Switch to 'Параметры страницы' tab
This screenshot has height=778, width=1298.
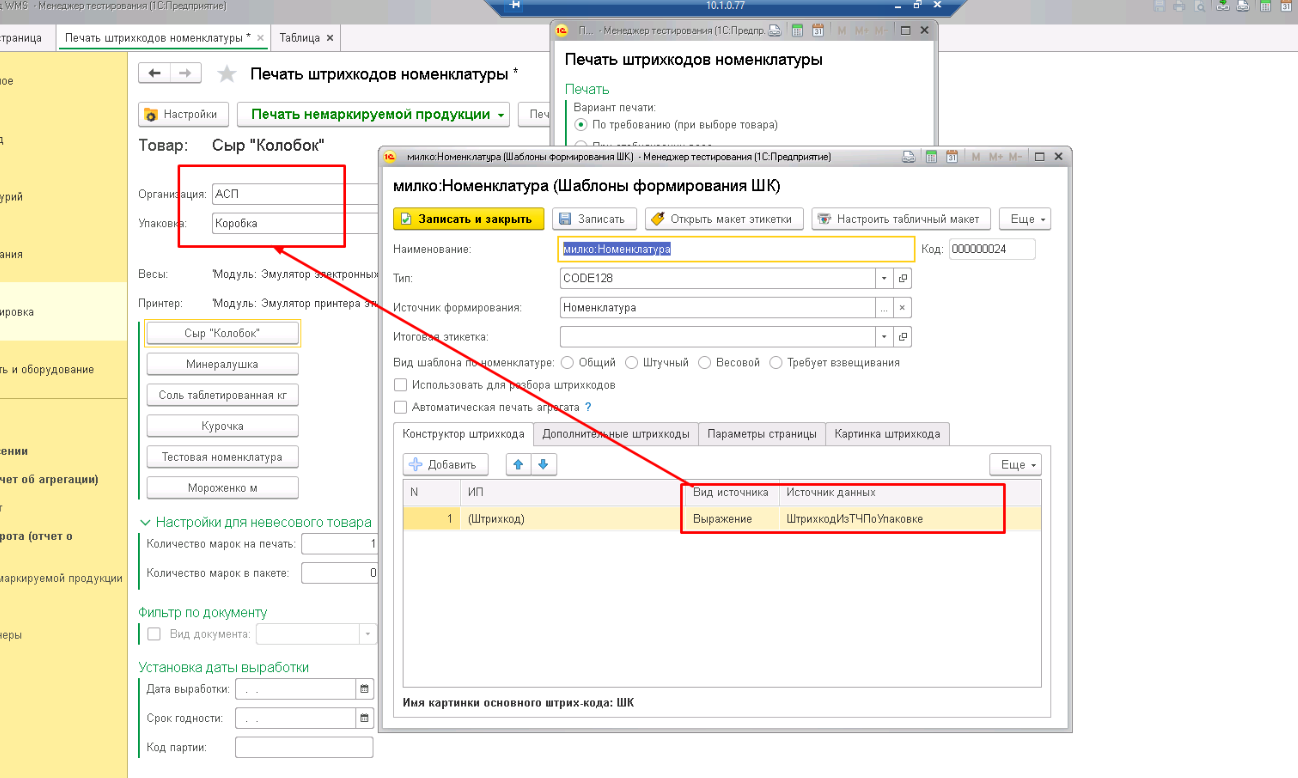[762, 434]
